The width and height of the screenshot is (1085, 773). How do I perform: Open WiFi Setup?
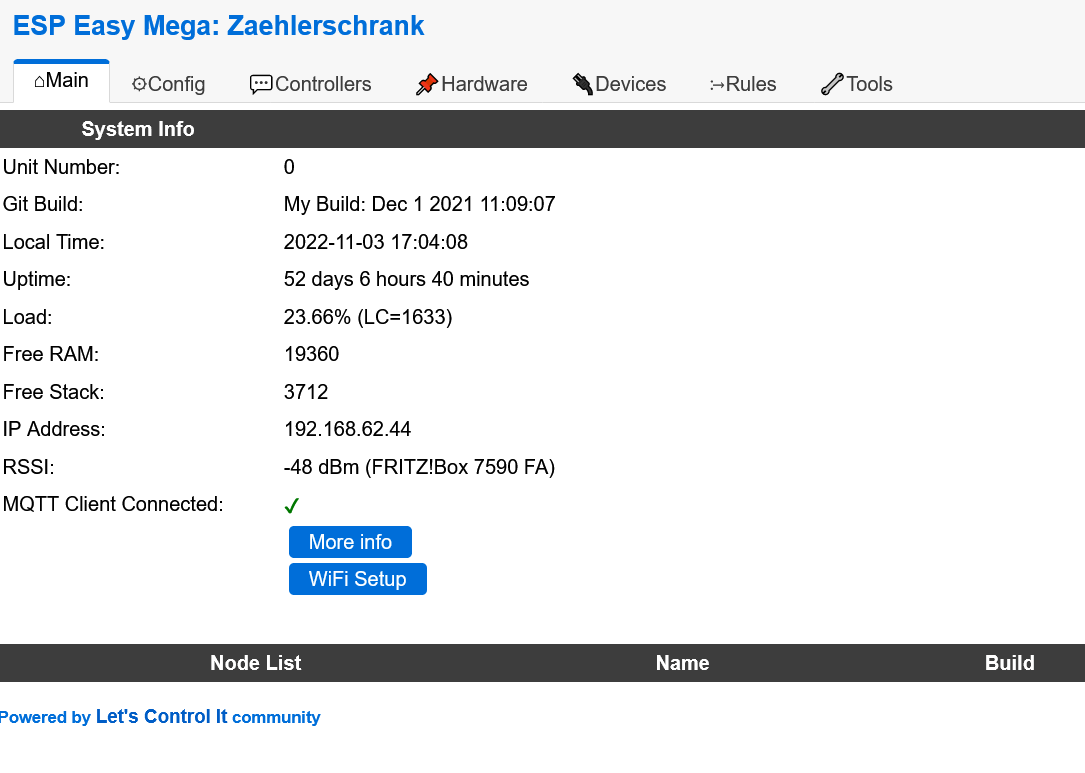pyautogui.click(x=357, y=579)
